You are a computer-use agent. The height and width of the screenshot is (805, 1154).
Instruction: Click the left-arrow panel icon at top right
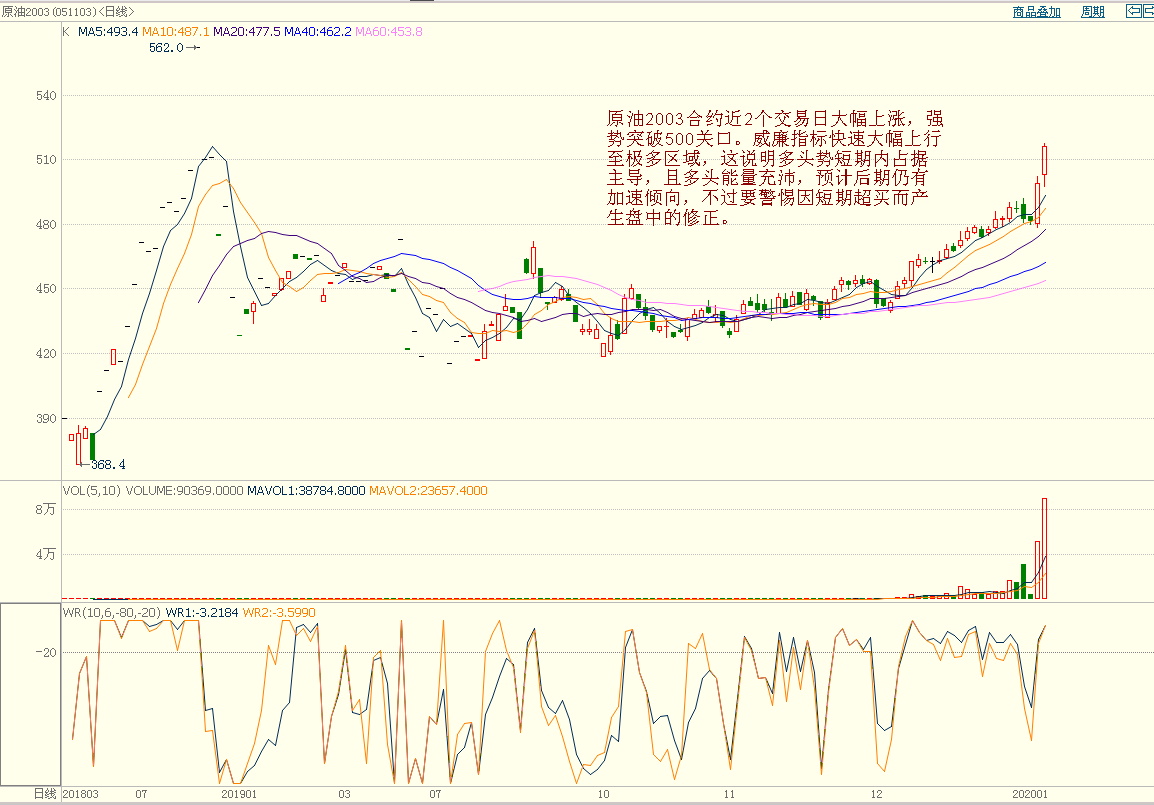[x=1134, y=12]
